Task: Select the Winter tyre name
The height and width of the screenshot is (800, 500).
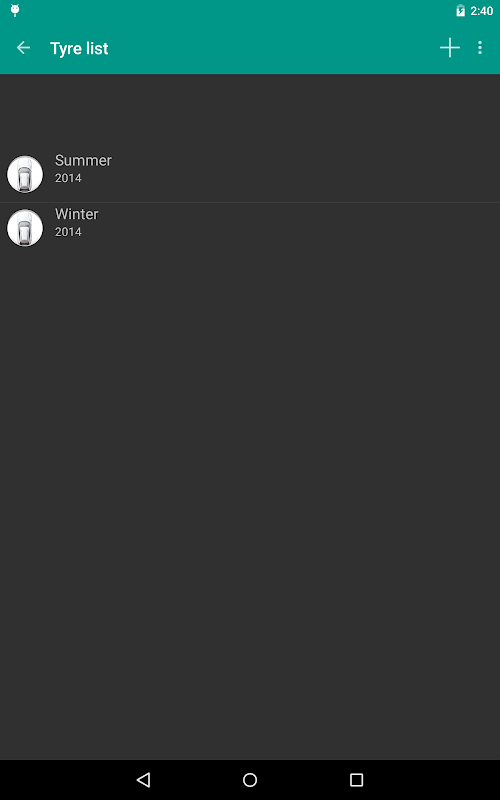Action: [77, 214]
